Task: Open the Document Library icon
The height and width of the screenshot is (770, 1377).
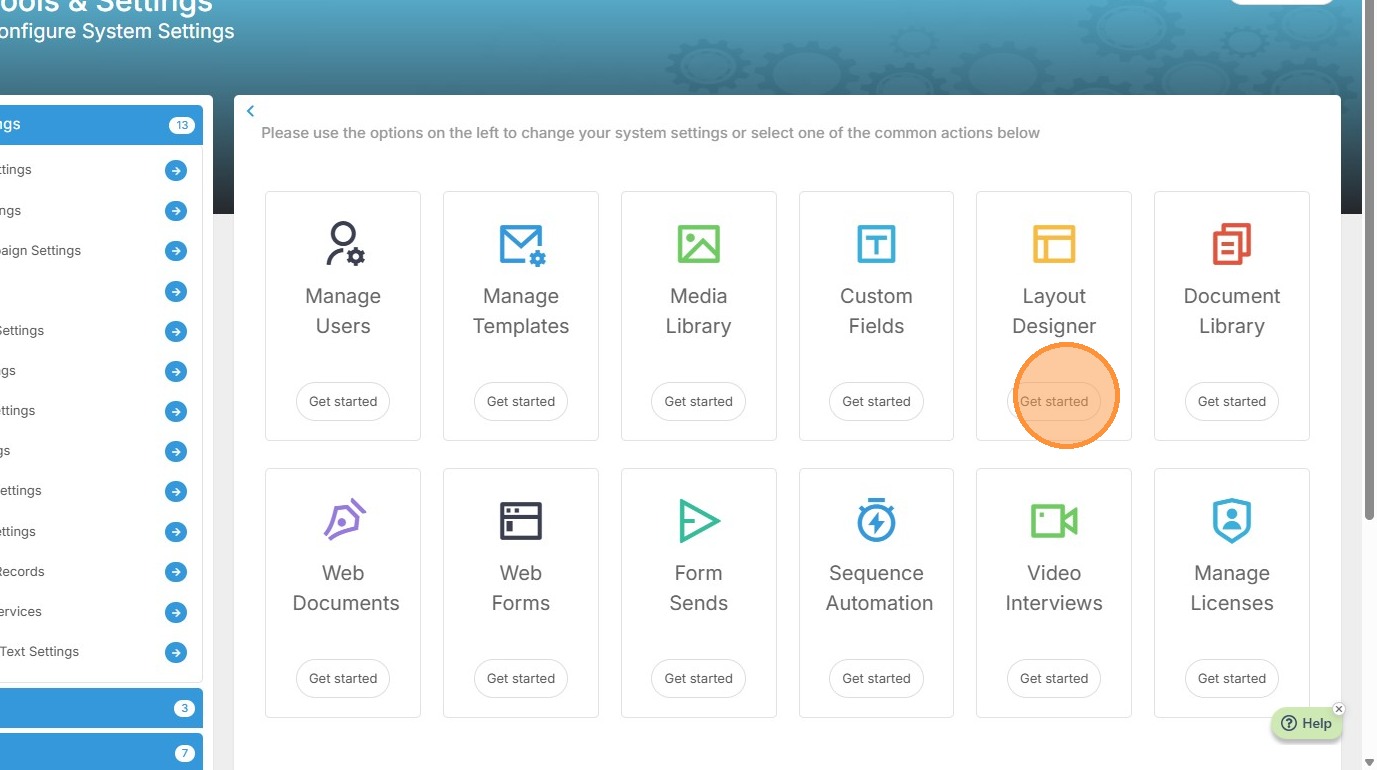Action: pos(1231,244)
